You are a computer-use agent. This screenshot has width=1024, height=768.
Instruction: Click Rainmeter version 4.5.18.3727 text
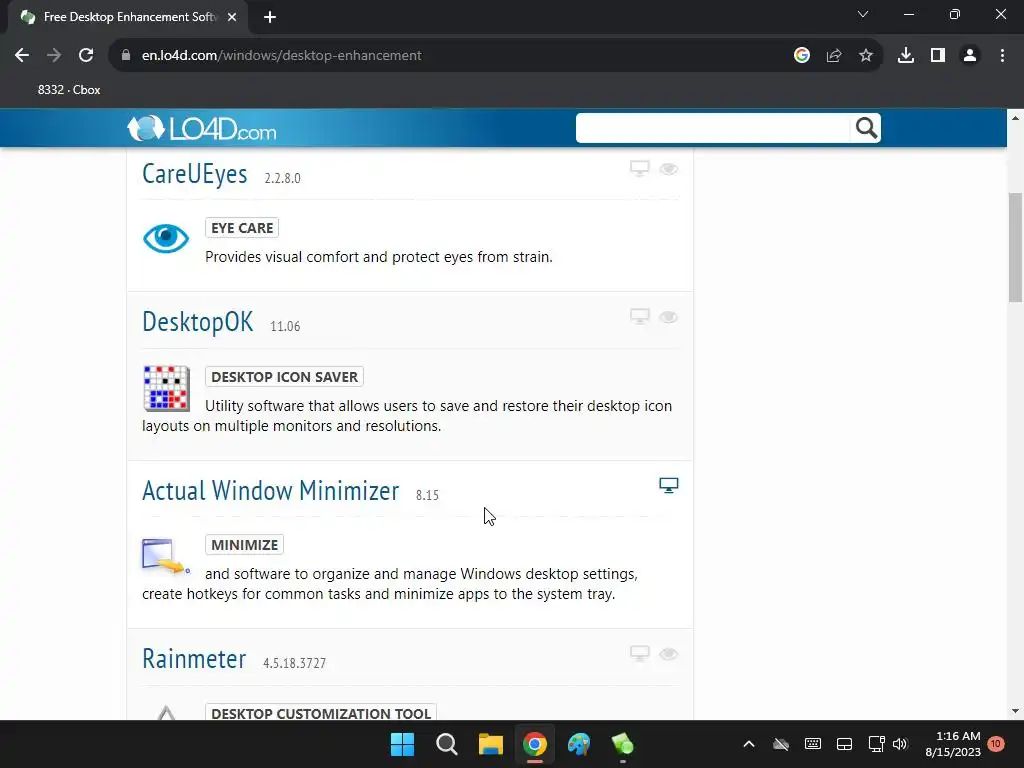[295, 663]
